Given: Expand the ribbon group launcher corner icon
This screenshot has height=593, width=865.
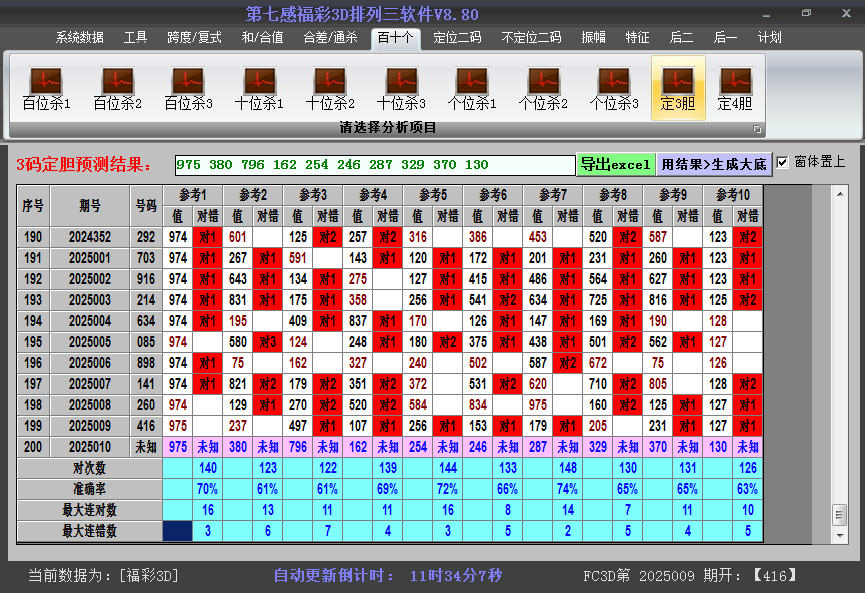Looking at the screenshot, I should point(757,129).
